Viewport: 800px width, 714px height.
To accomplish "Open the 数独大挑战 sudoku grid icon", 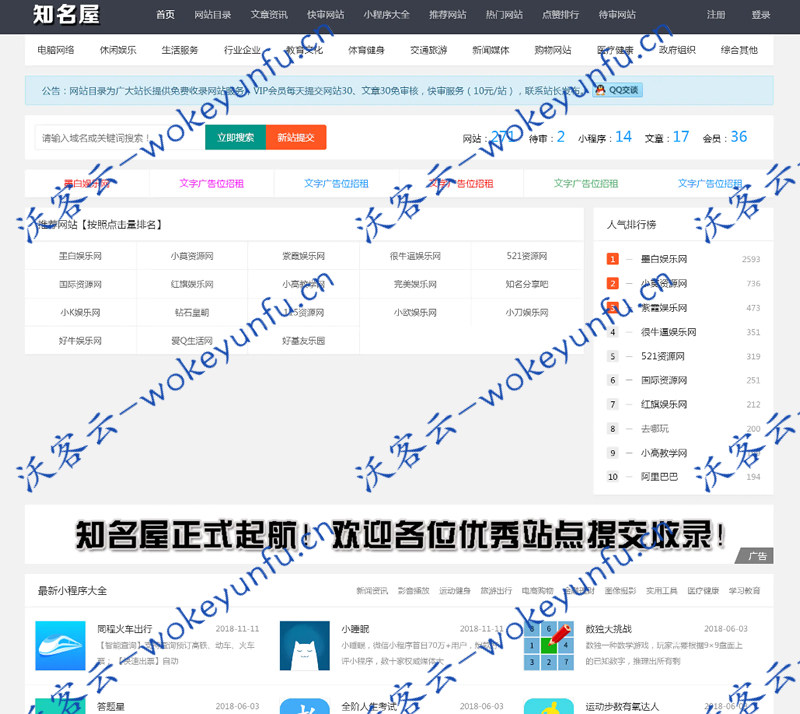I will coord(549,645).
